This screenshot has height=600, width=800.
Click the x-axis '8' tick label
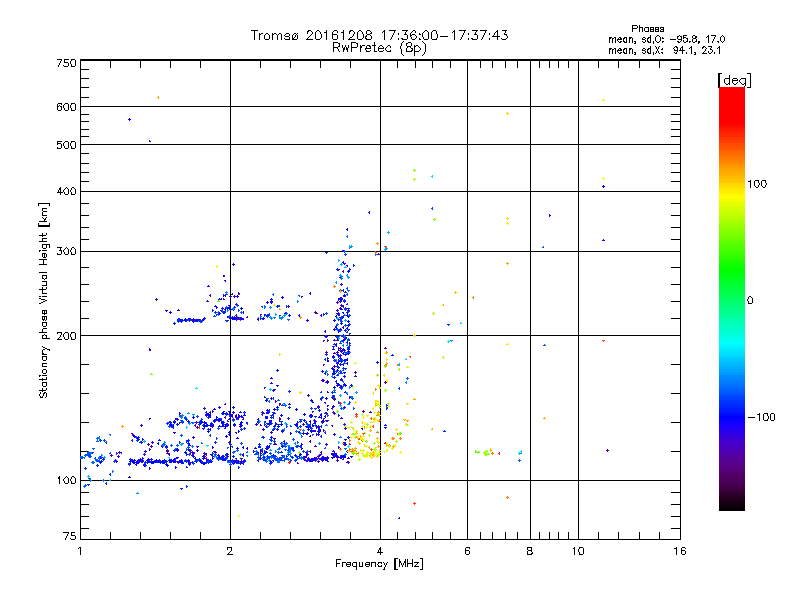530,551
